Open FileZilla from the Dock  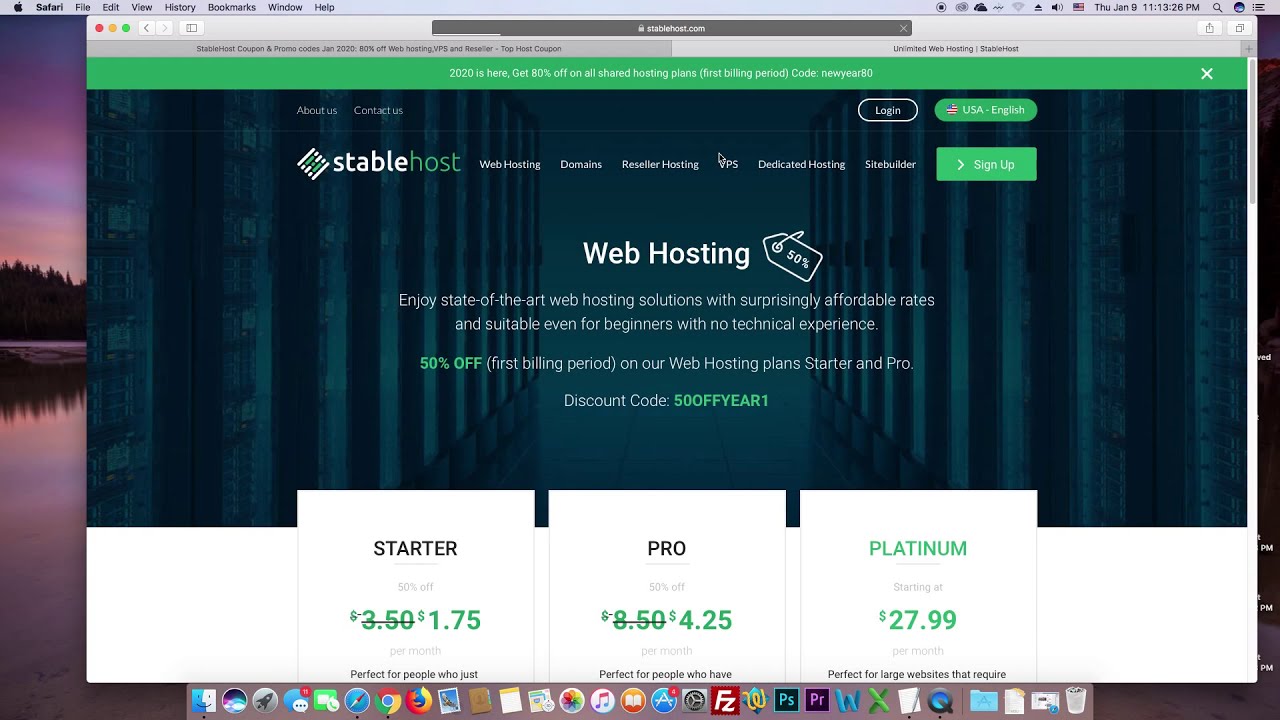725,701
